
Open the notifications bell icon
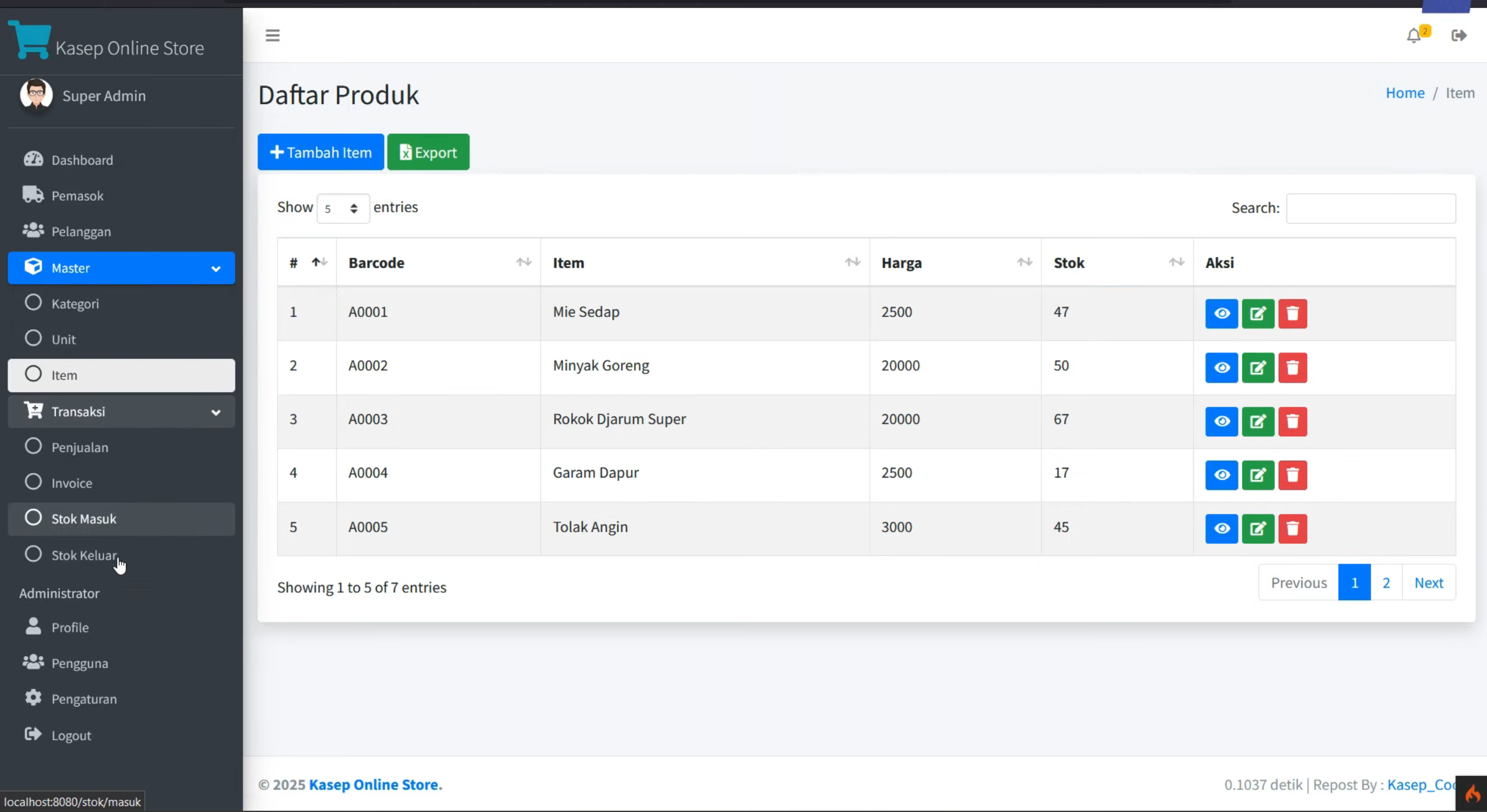tap(1414, 36)
